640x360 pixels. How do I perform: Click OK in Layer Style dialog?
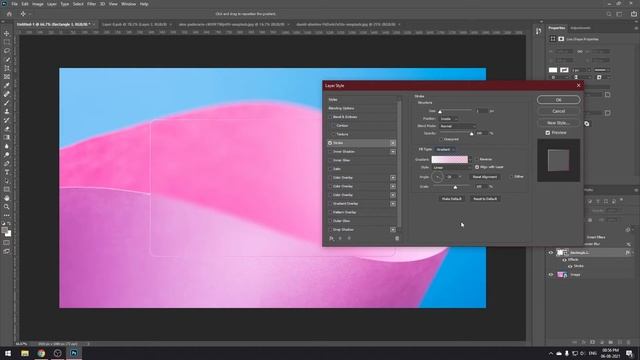coord(558,100)
